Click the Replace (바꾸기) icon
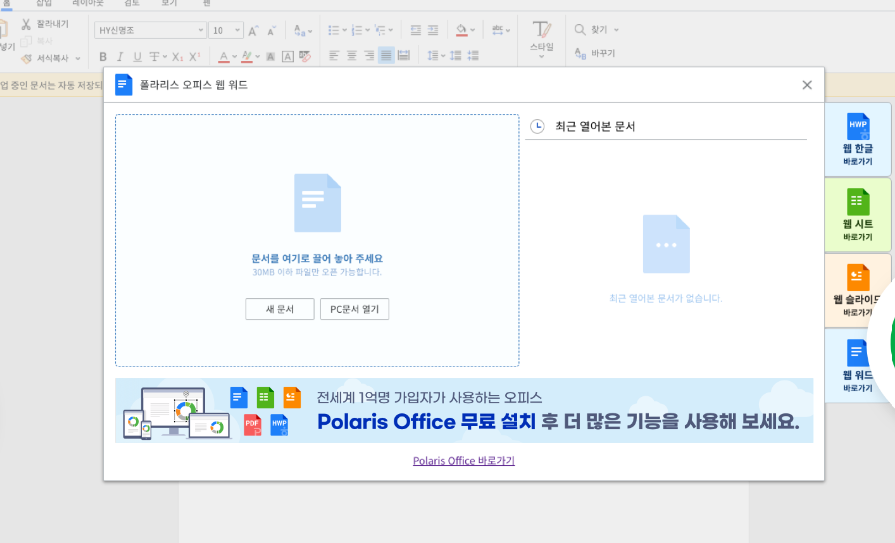 pyautogui.click(x=580, y=54)
